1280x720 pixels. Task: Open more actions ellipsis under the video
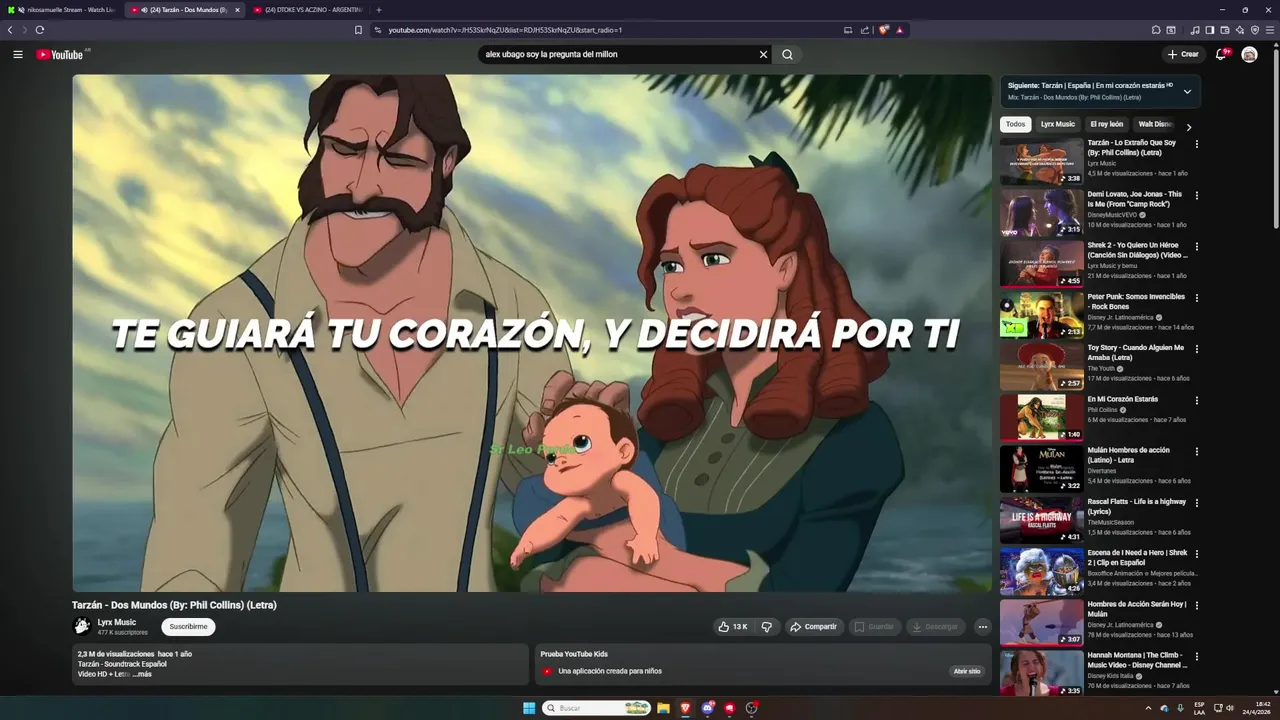coord(982,627)
